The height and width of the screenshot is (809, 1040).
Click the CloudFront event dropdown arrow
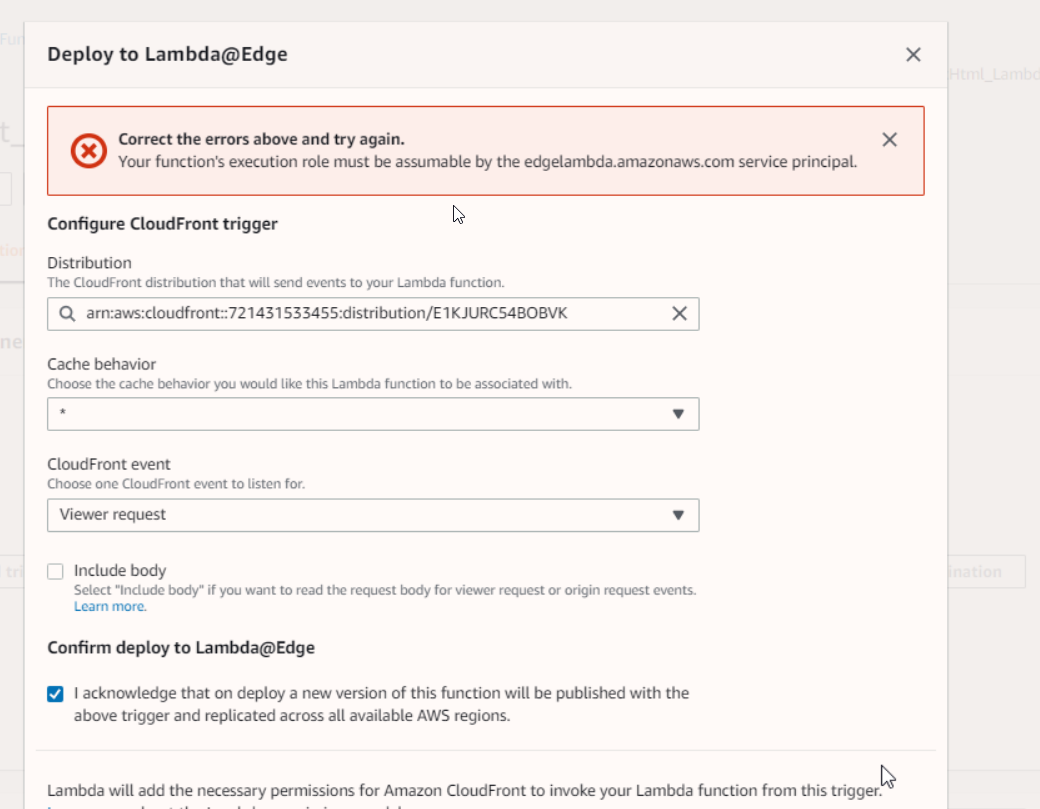click(677, 515)
